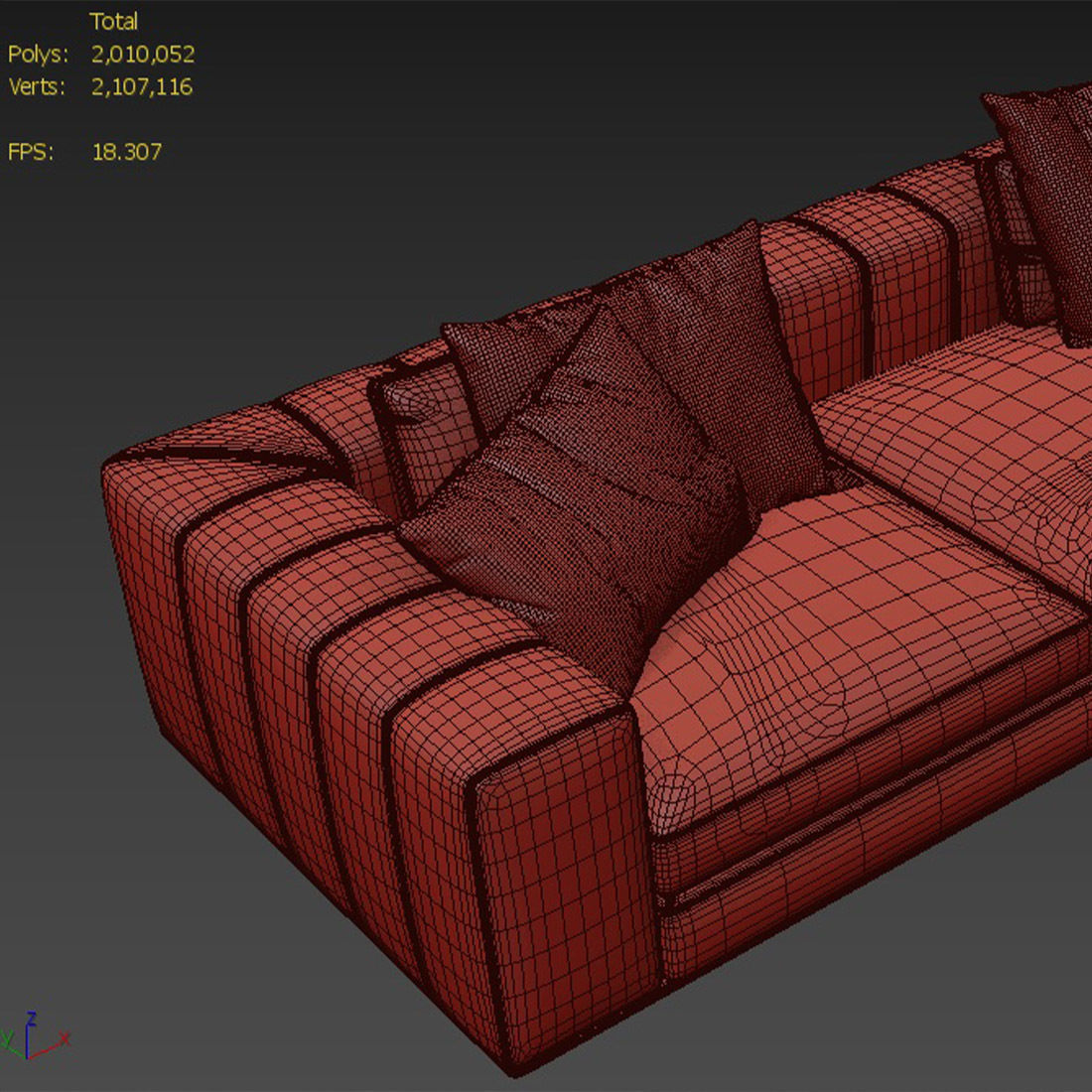Viewport: 1092px width, 1092px height.
Task: Click the Verts: label
Action: (x=37, y=87)
